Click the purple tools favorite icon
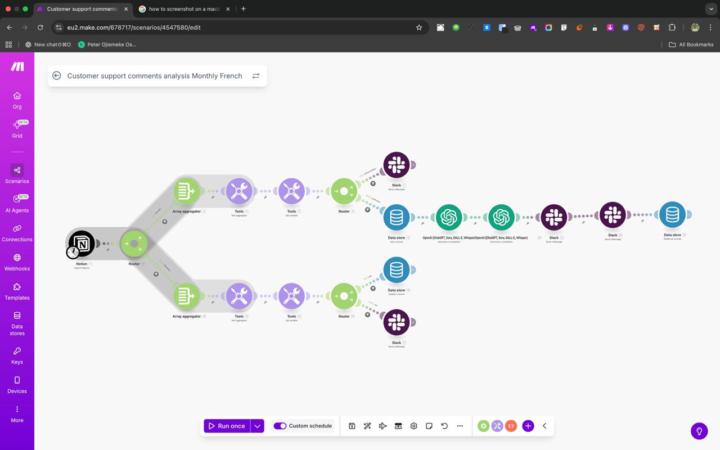This screenshot has width=720, height=450. pos(497,426)
